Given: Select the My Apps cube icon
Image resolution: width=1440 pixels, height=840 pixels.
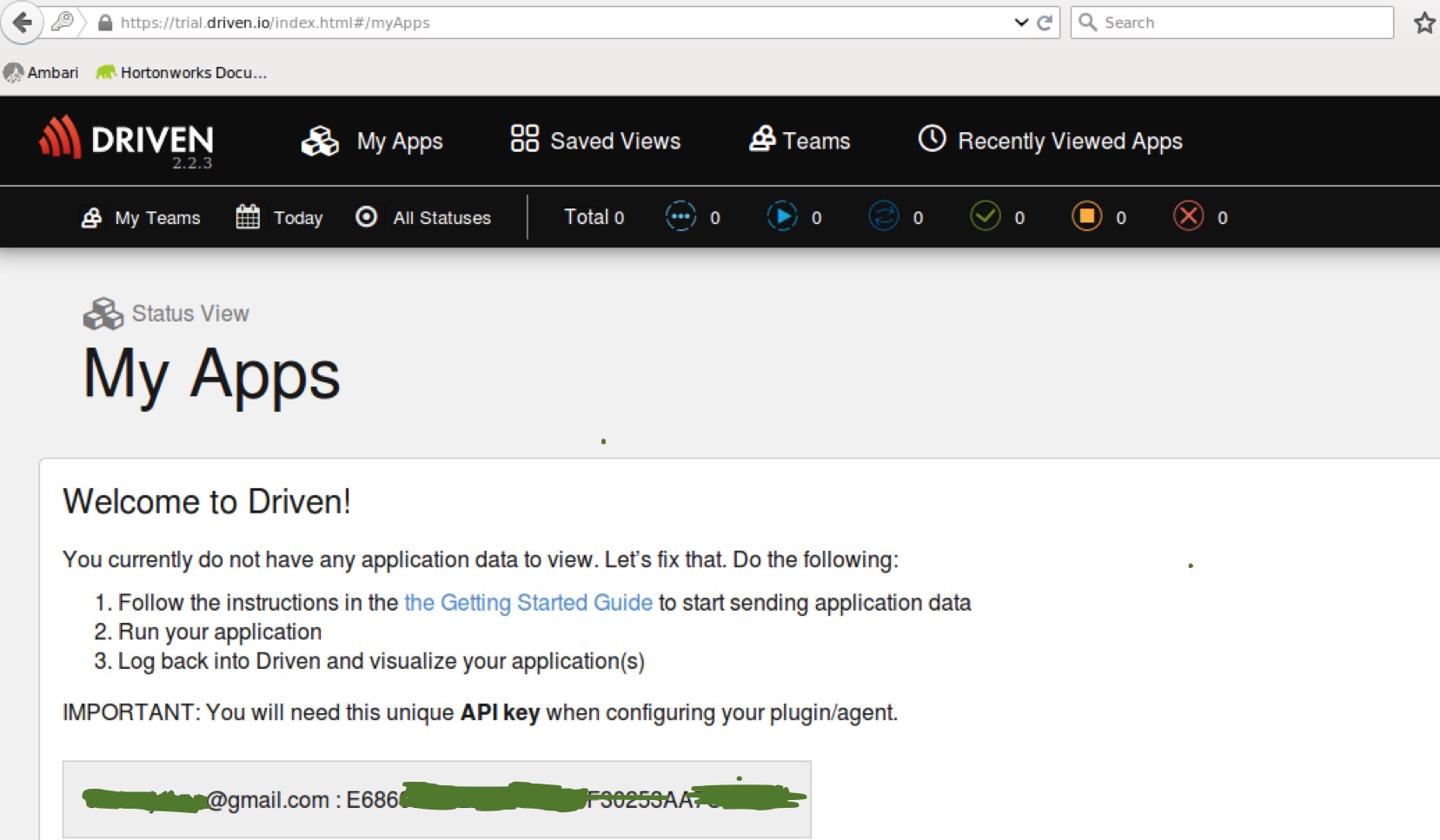Looking at the screenshot, I should 319,141.
